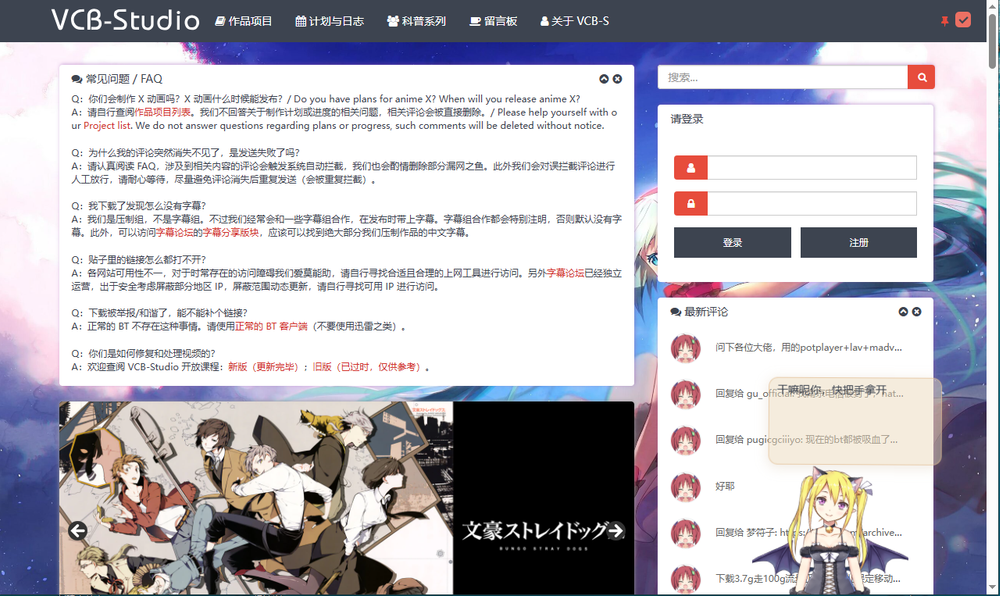Click the red checkmark box in the navbar
The image size is (1000, 596).
(x=965, y=19)
